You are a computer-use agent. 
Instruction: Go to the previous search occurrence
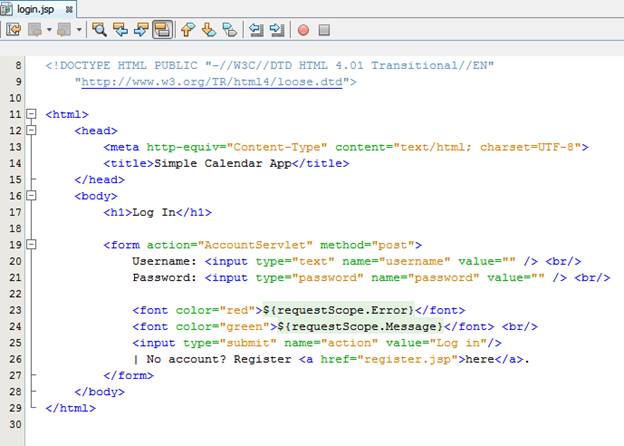click(120, 30)
